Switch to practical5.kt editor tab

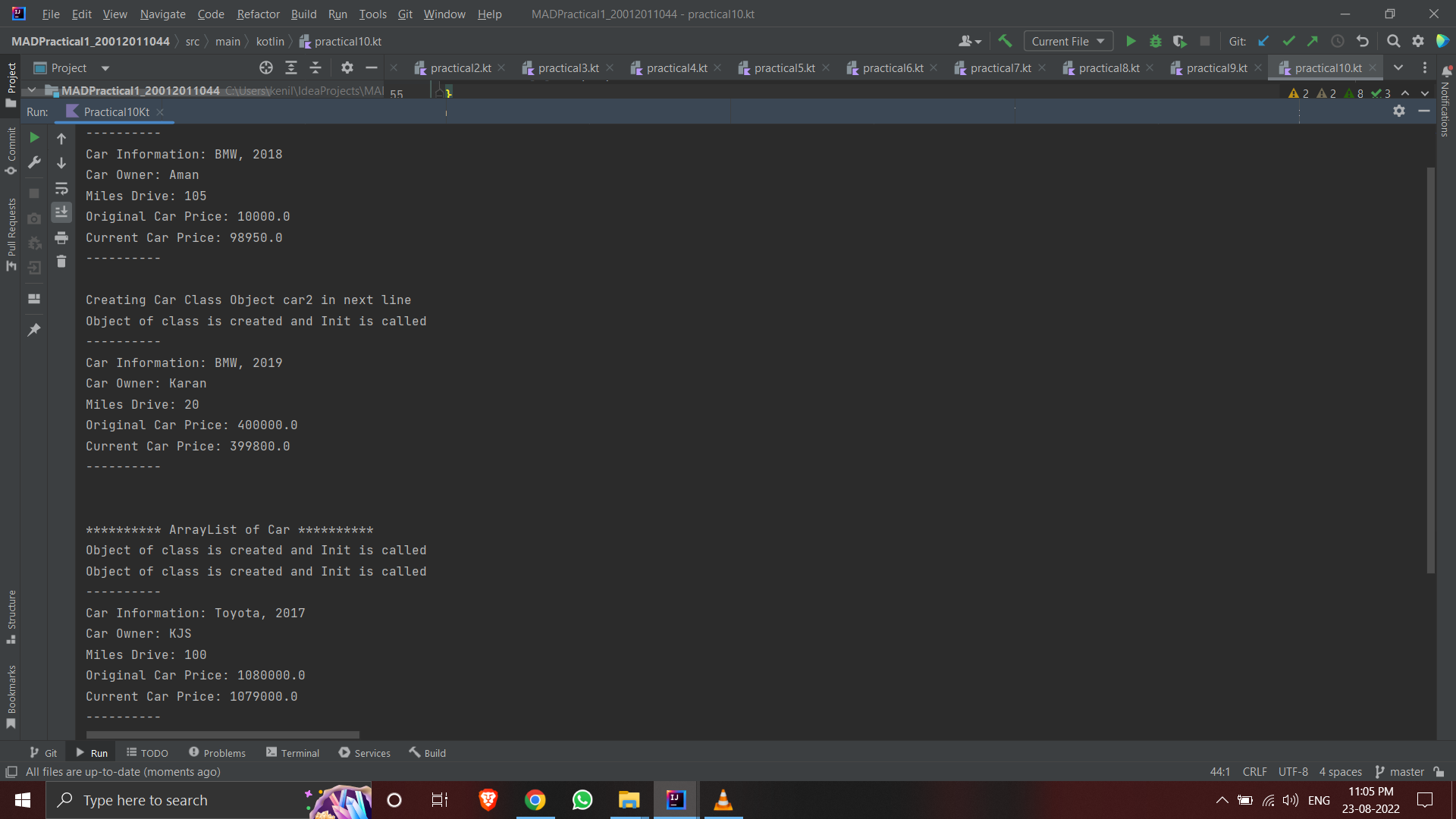pos(784,68)
